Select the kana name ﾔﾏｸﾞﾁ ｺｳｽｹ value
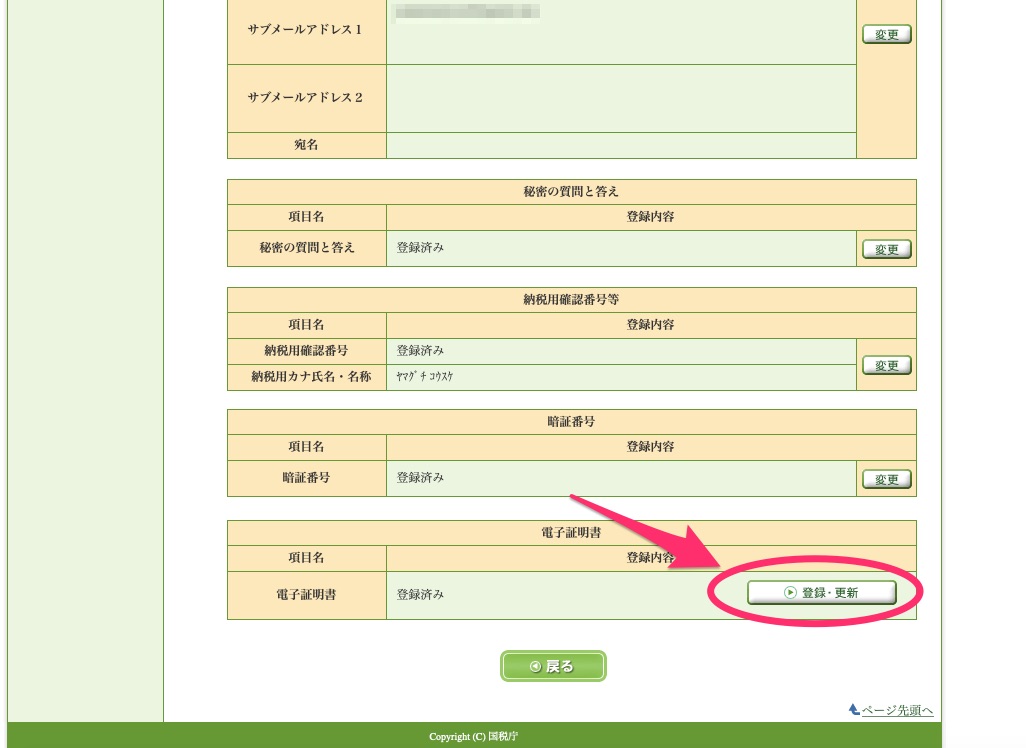This screenshot has height=748, width=1026. 425,376
